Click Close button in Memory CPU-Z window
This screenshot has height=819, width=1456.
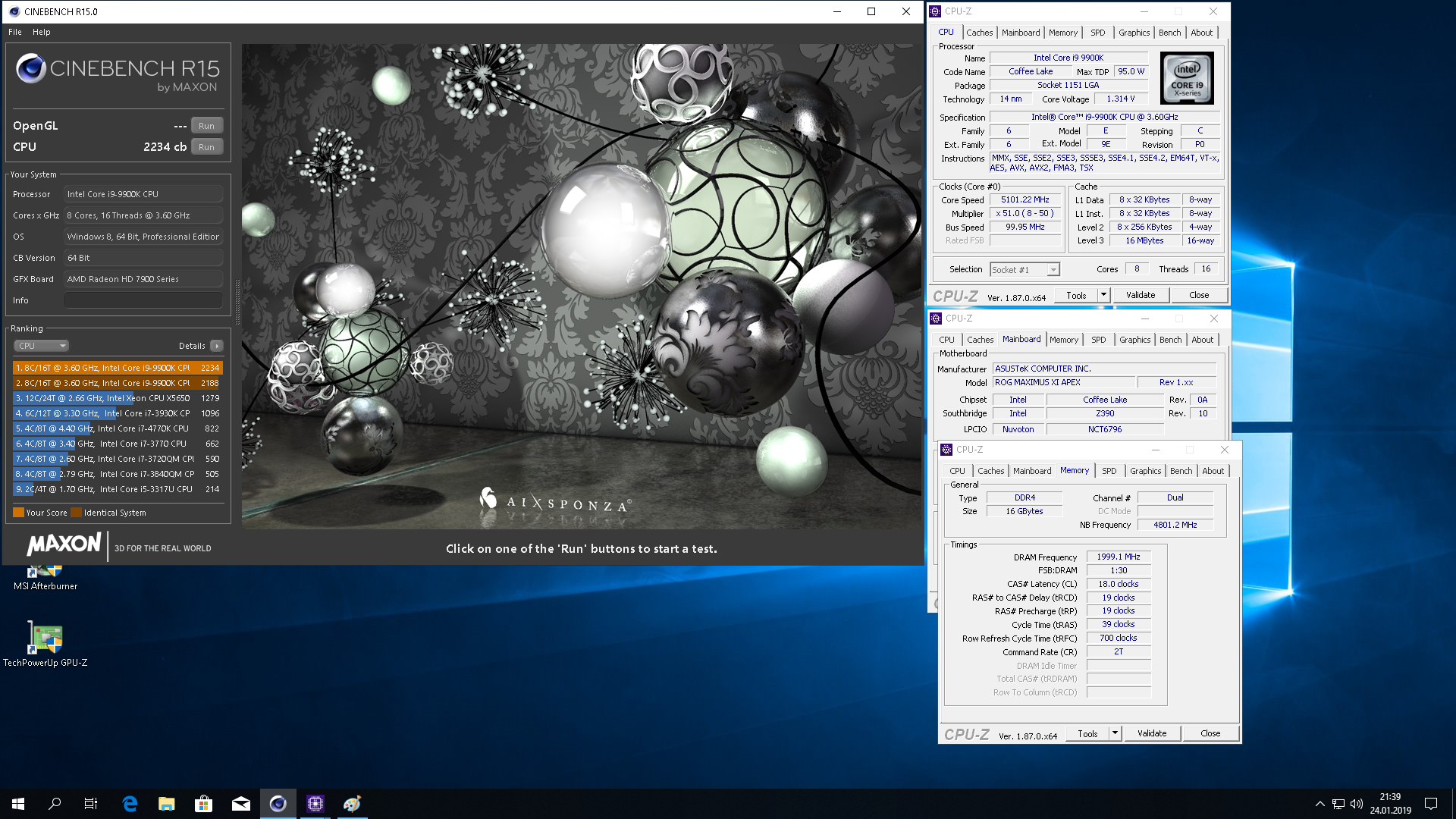click(x=1210, y=733)
